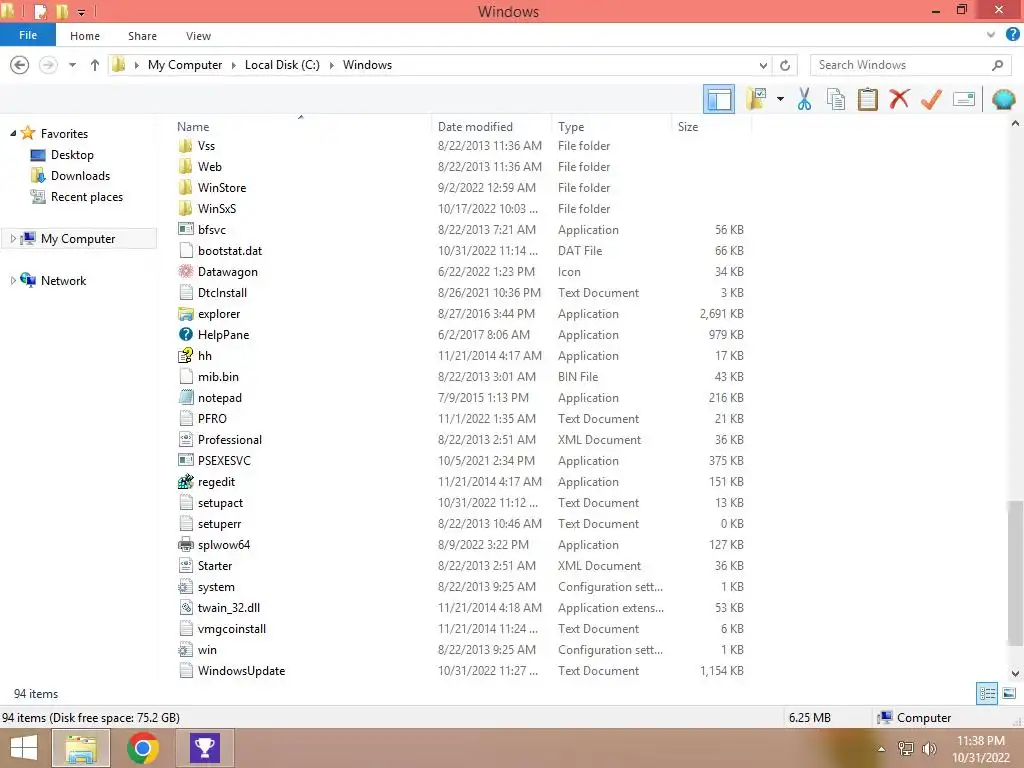Open the folder options icon in toolbar

[757, 99]
